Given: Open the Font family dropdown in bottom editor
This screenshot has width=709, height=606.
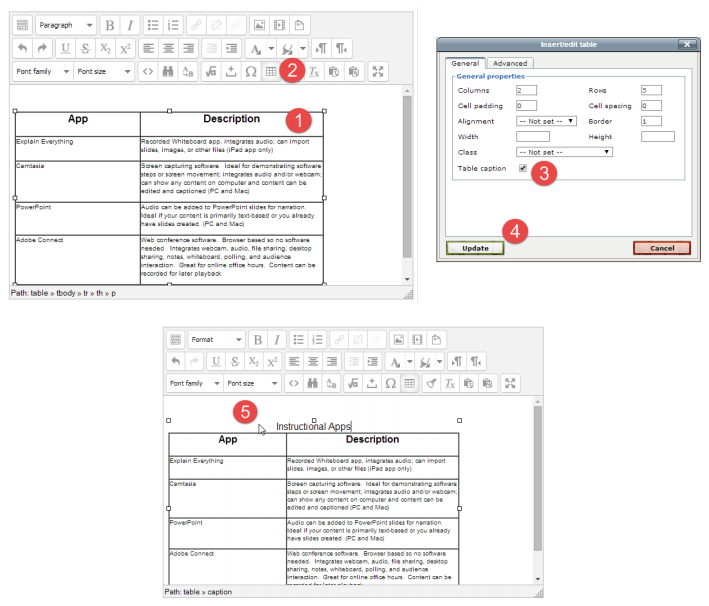Looking at the screenshot, I should click(195, 383).
